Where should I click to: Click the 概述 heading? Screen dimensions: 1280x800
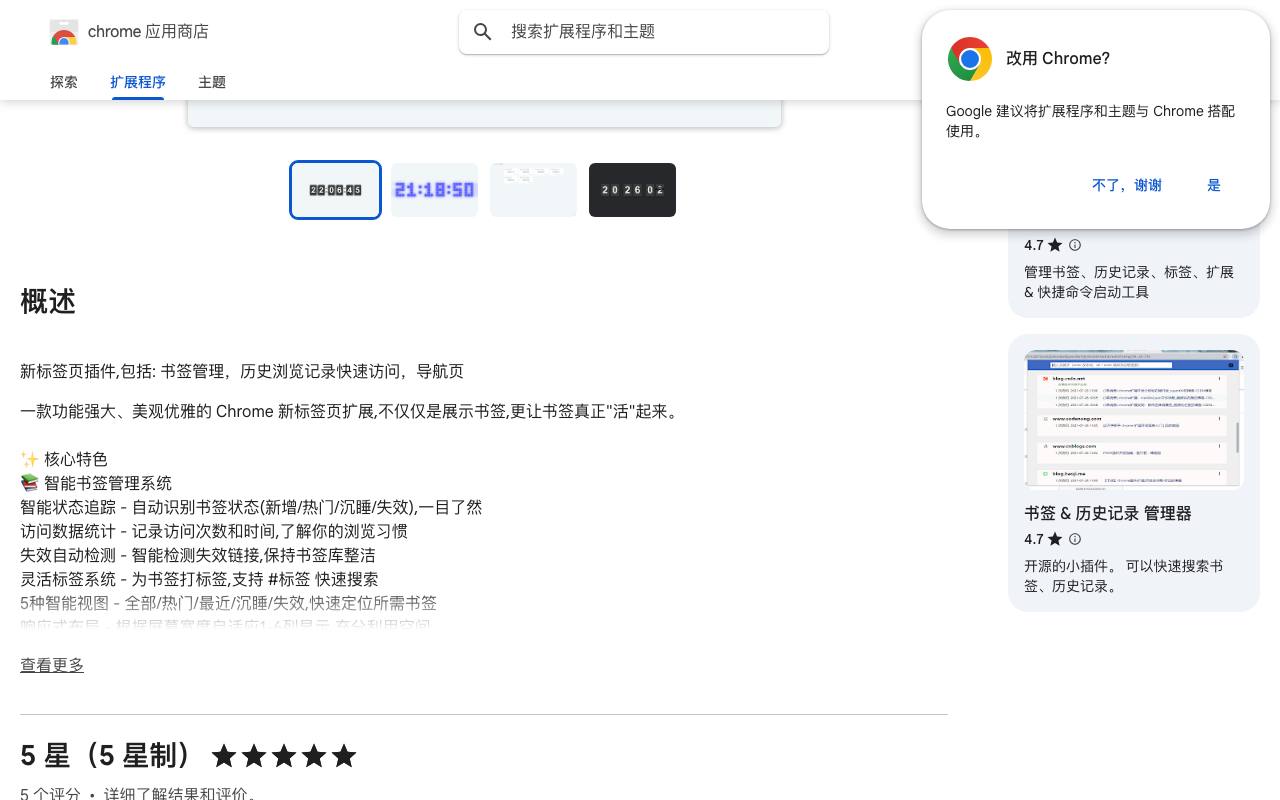pos(48,301)
